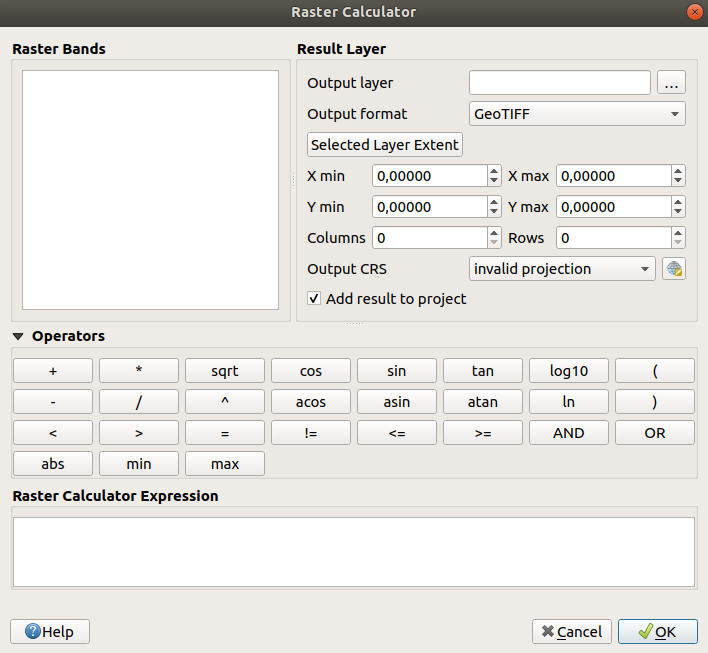Image resolution: width=708 pixels, height=653 pixels.
Task: Open the Output format GeoTIFF dropdown
Action: click(x=577, y=114)
